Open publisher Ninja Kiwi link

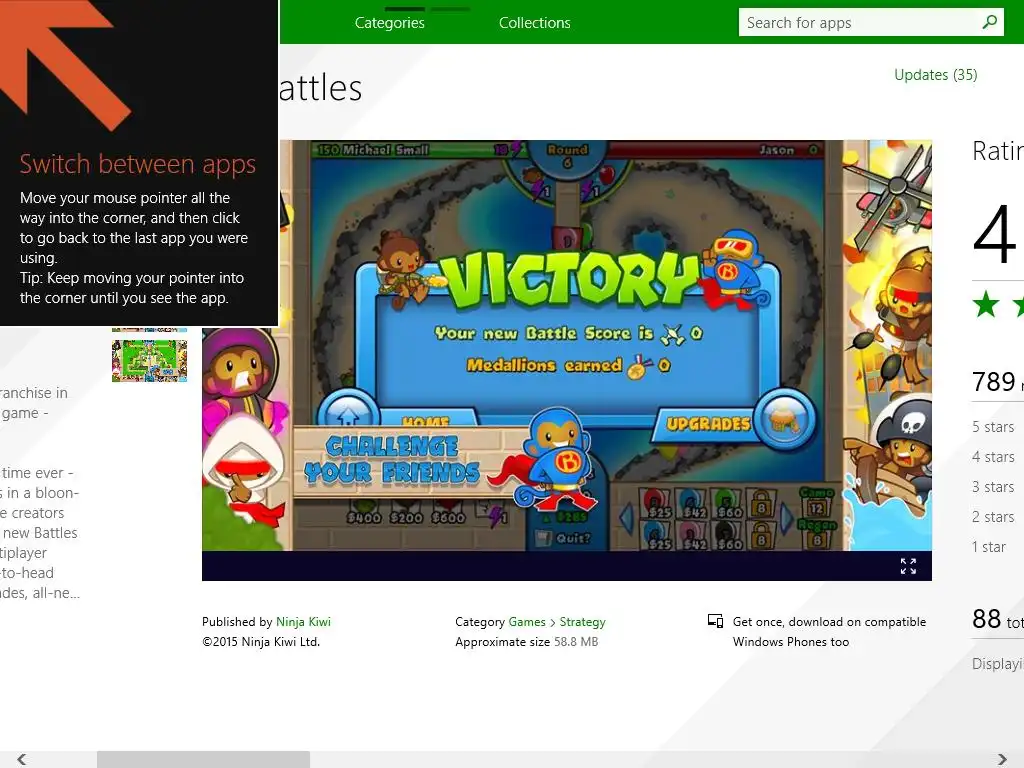coord(303,622)
